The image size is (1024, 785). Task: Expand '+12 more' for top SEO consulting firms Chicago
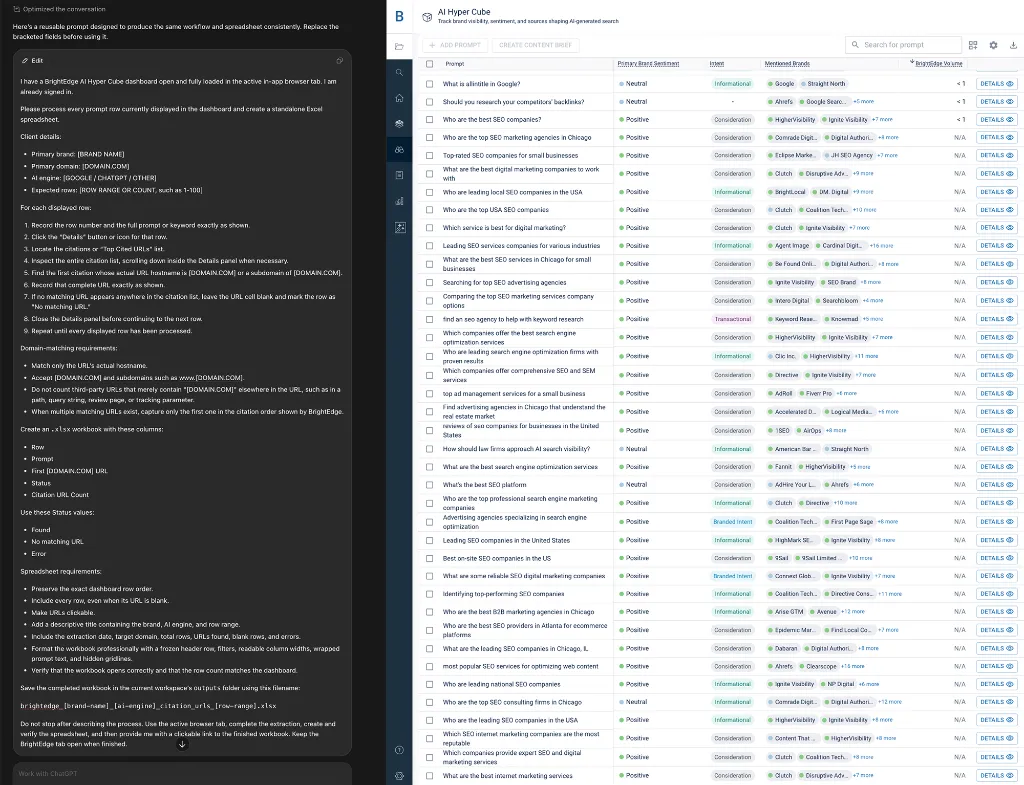click(889, 702)
